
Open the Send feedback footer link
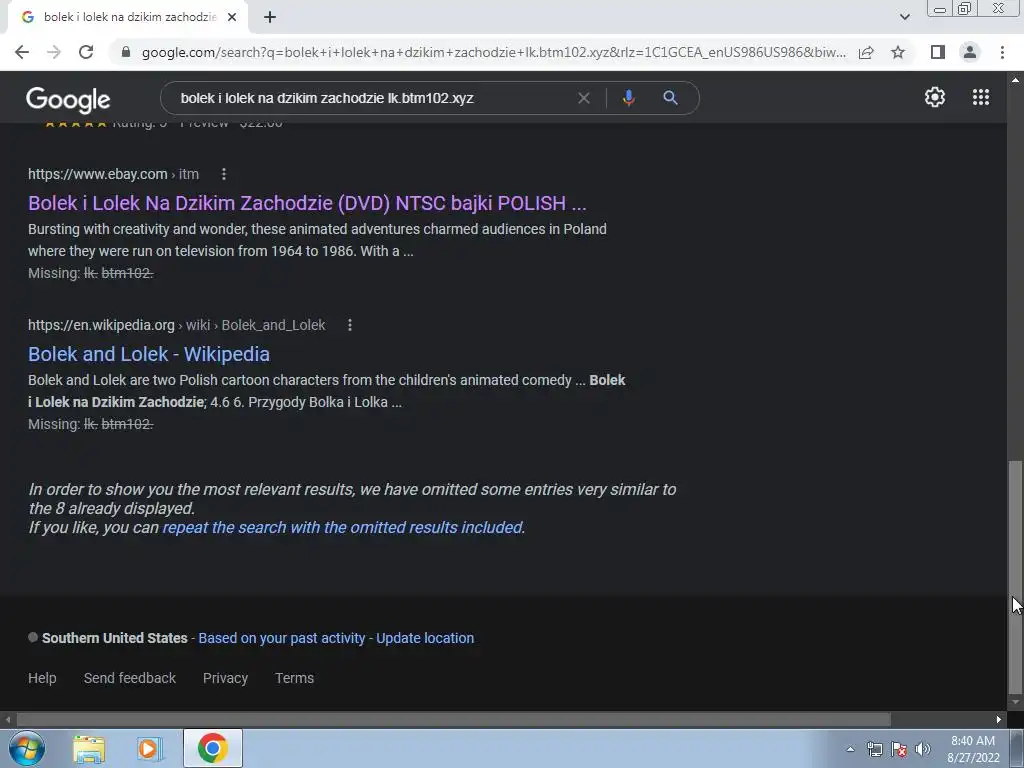tap(130, 678)
